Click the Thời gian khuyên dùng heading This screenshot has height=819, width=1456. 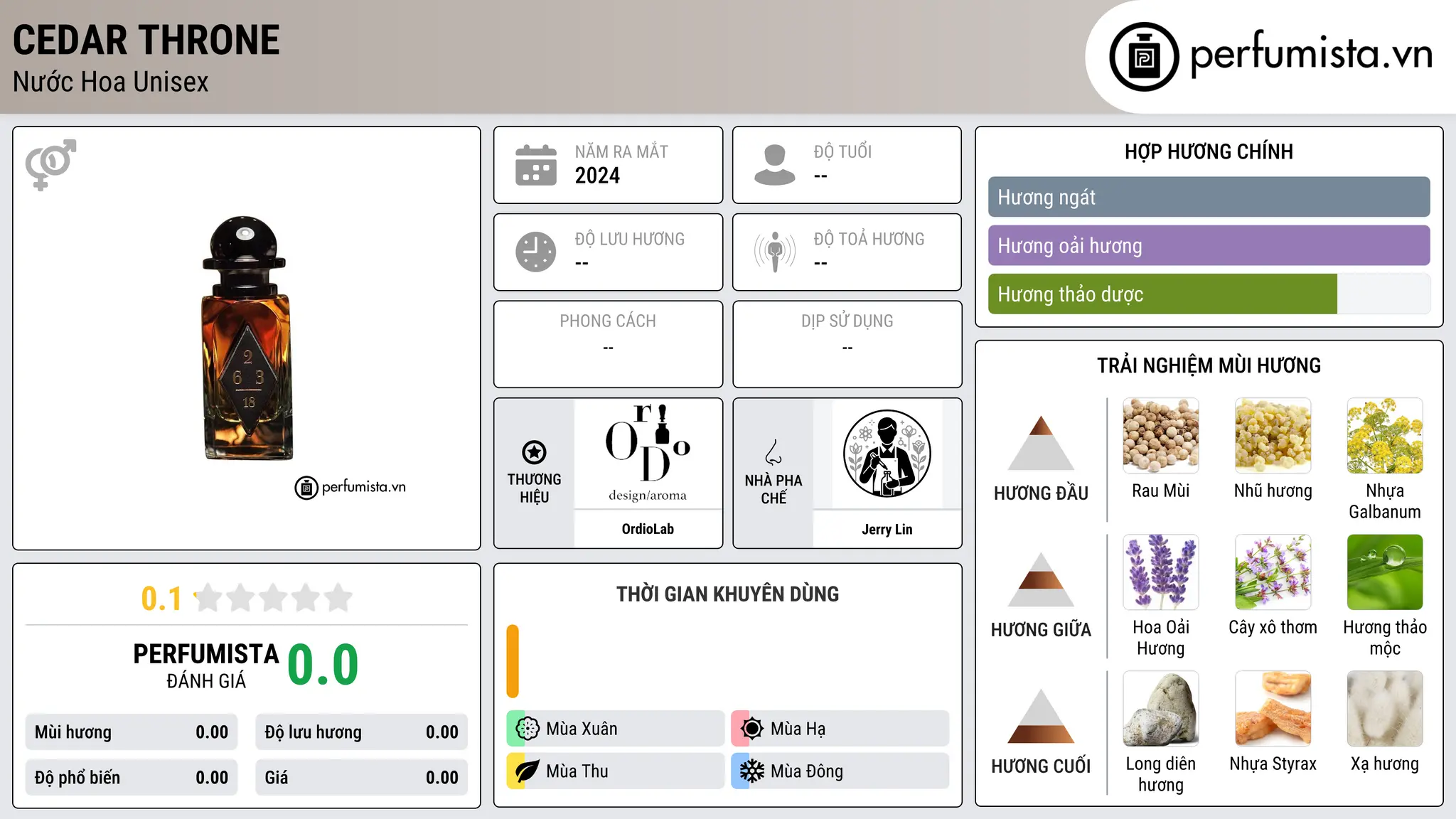(727, 594)
